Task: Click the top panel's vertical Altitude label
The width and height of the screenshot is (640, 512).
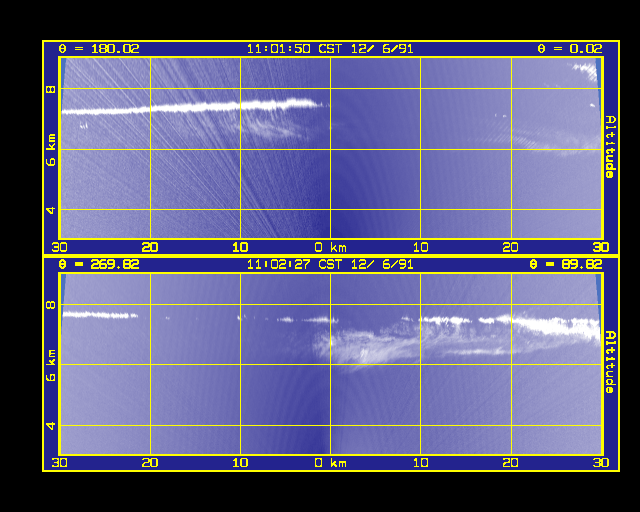Action: (x=610, y=147)
